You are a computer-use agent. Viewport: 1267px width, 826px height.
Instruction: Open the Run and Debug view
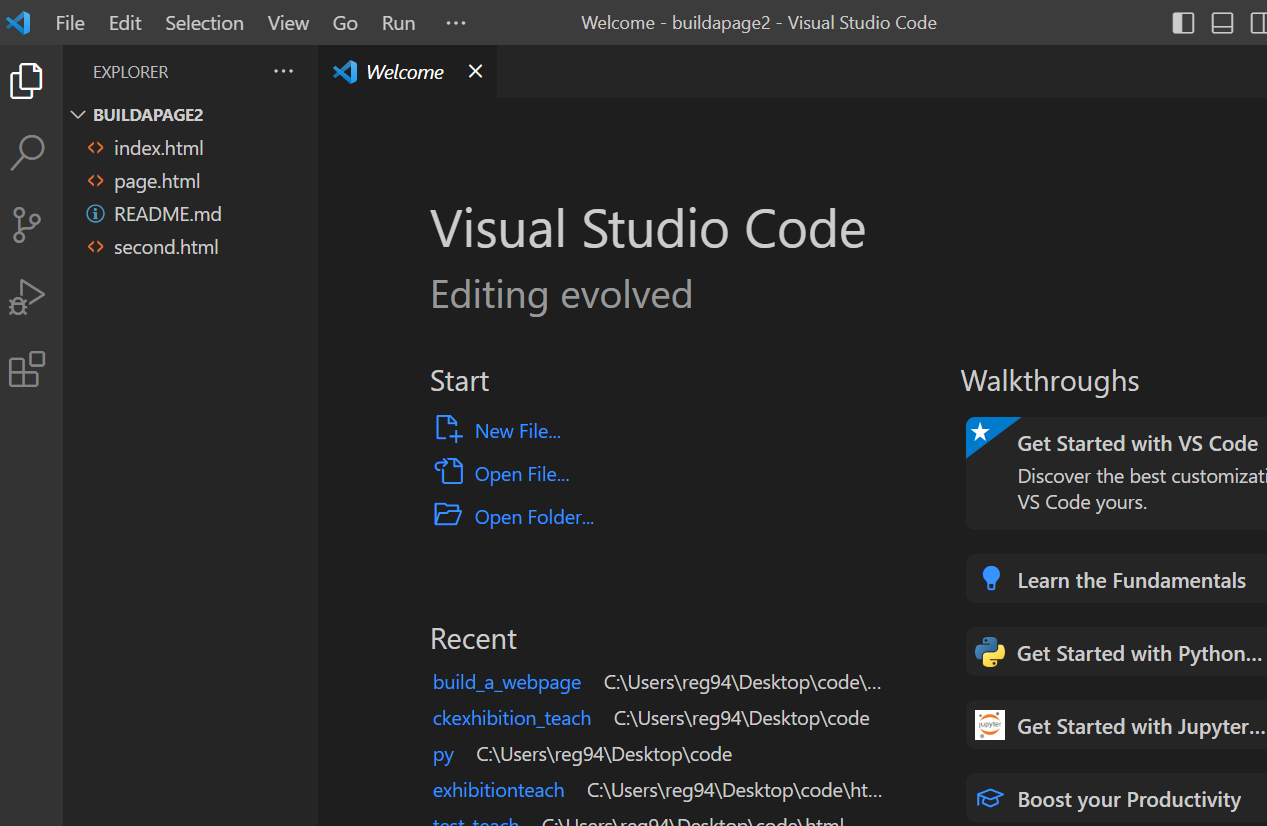tap(27, 298)
